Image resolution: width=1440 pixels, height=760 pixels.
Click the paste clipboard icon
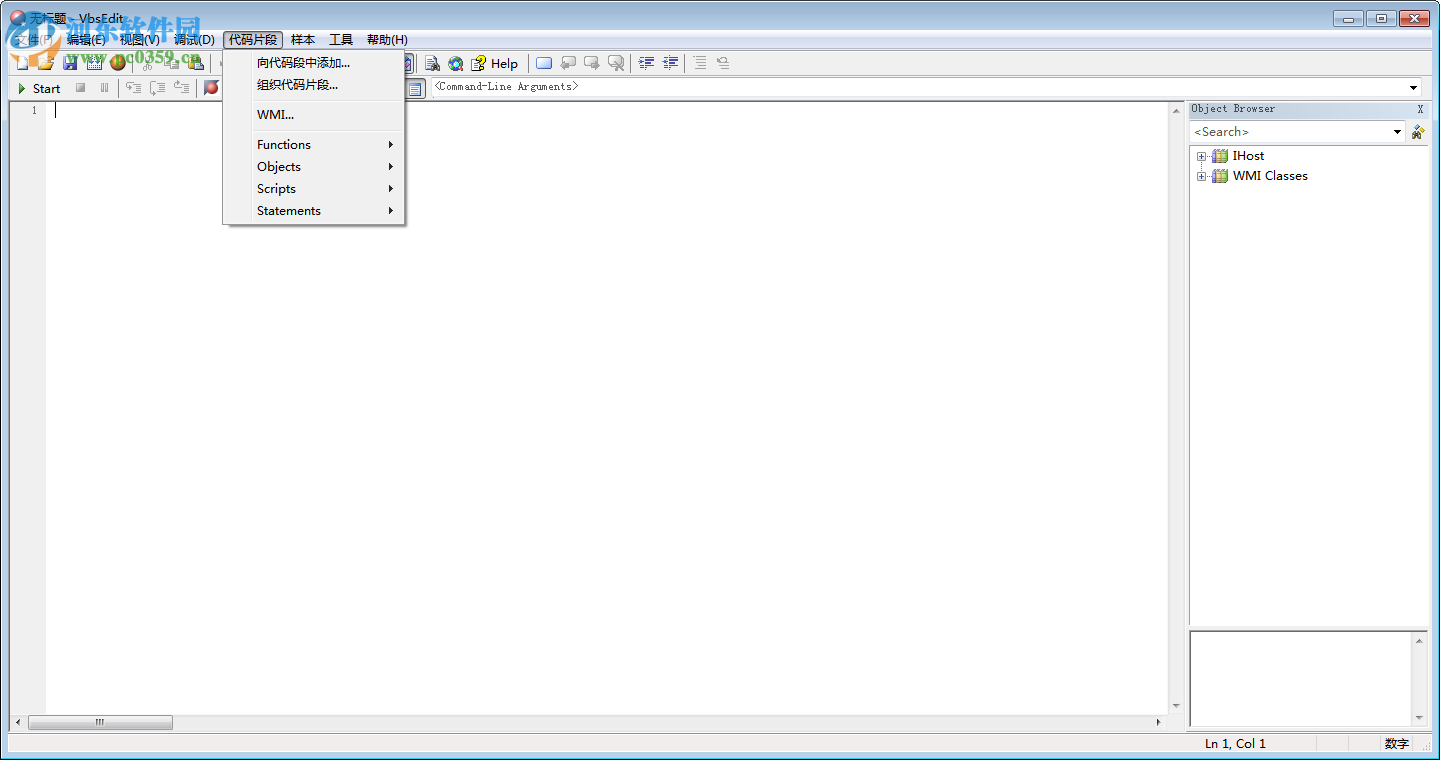point(196,63)
